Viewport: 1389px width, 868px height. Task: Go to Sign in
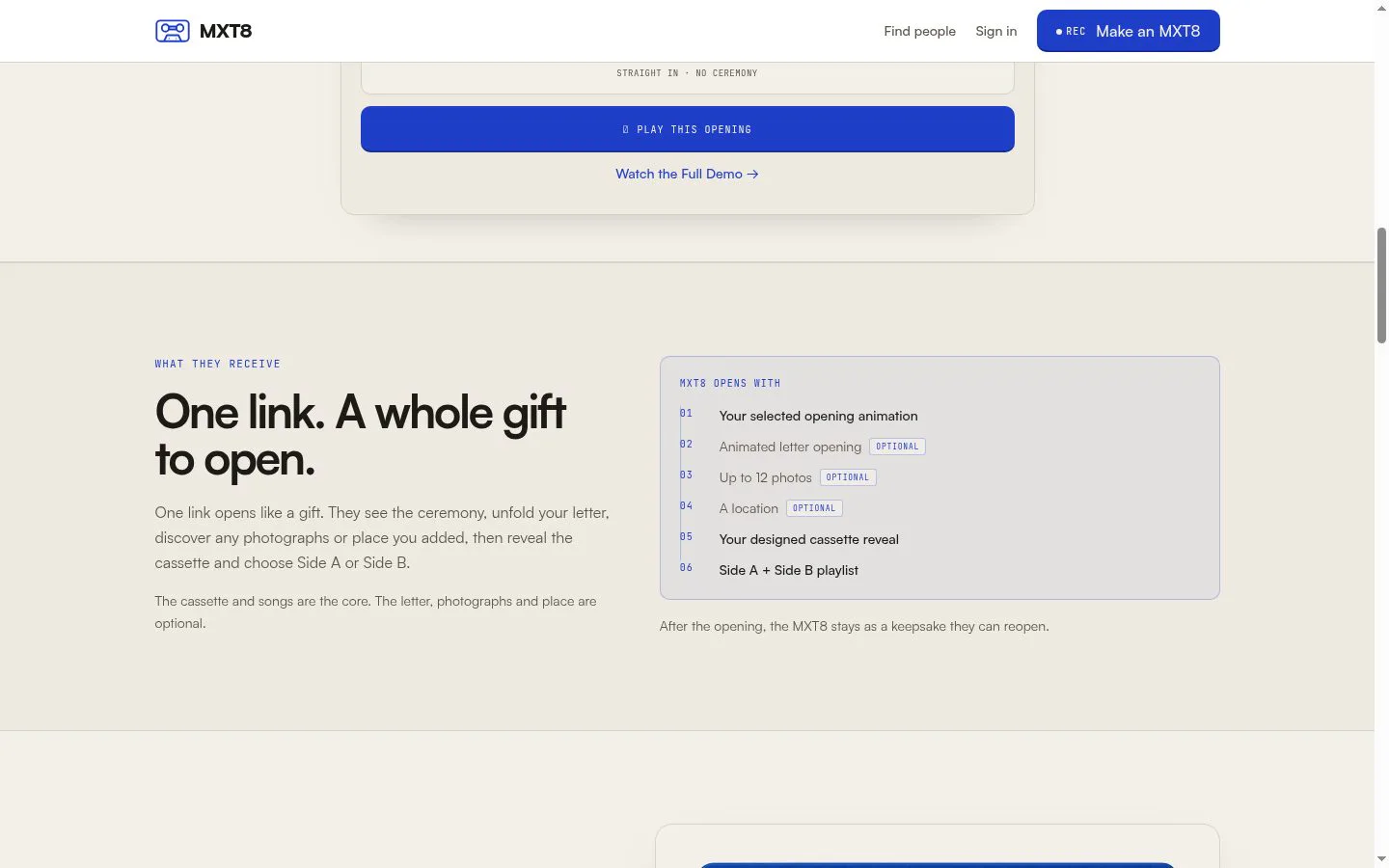coord(995,31)
